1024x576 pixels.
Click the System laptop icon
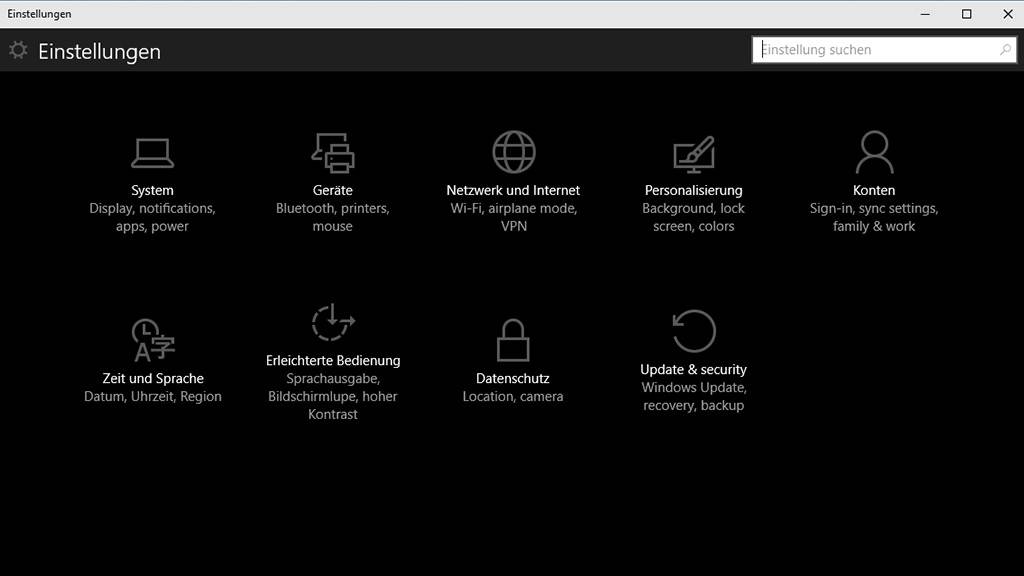[152, 152]
